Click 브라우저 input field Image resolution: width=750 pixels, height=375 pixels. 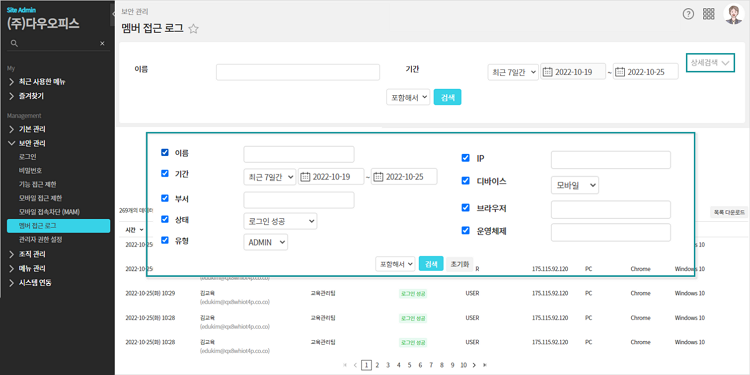point(611,210)
